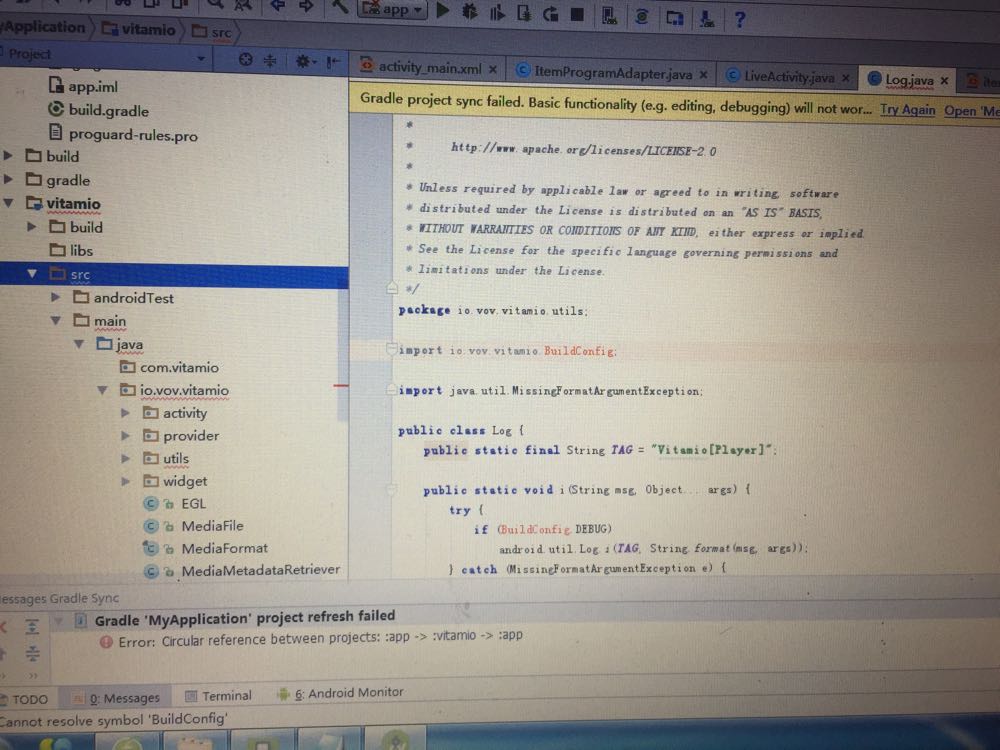Open the Android Monitor tool window tab
1000x750 pixels.
point(340,693)
